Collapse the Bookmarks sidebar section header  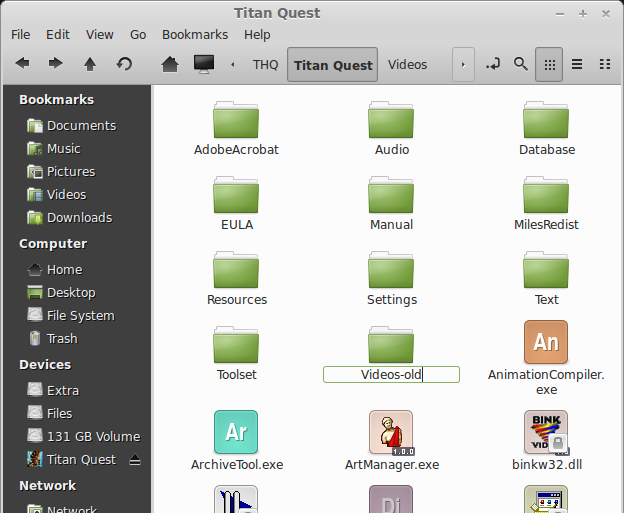(57, 99)
